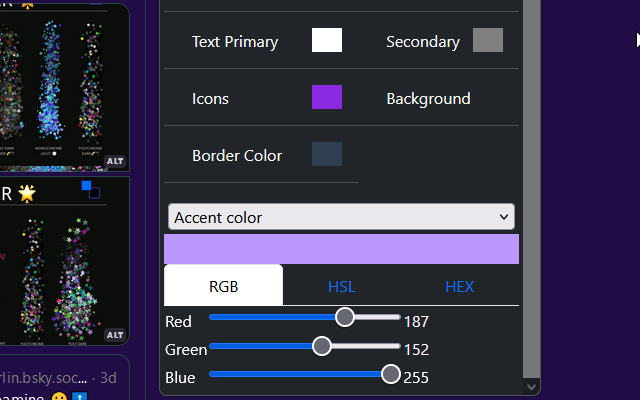
Task: Click the Text Primary white color swatch
Action: 327,40
